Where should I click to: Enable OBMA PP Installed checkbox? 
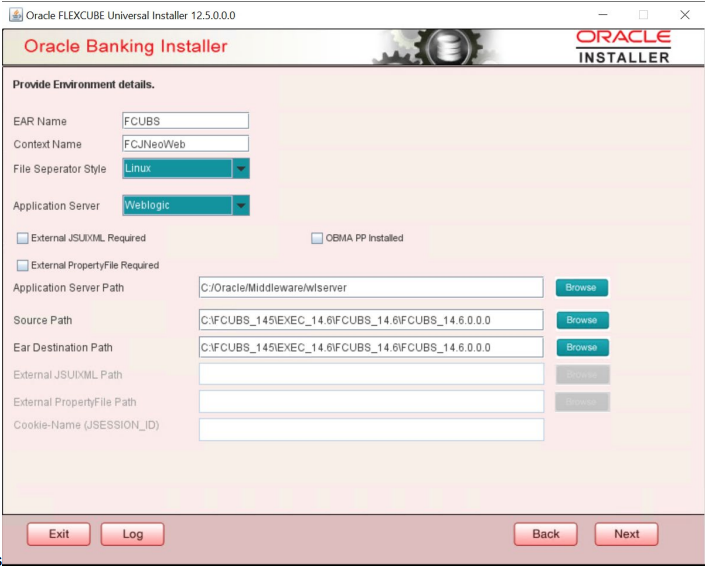click(317, 238)
